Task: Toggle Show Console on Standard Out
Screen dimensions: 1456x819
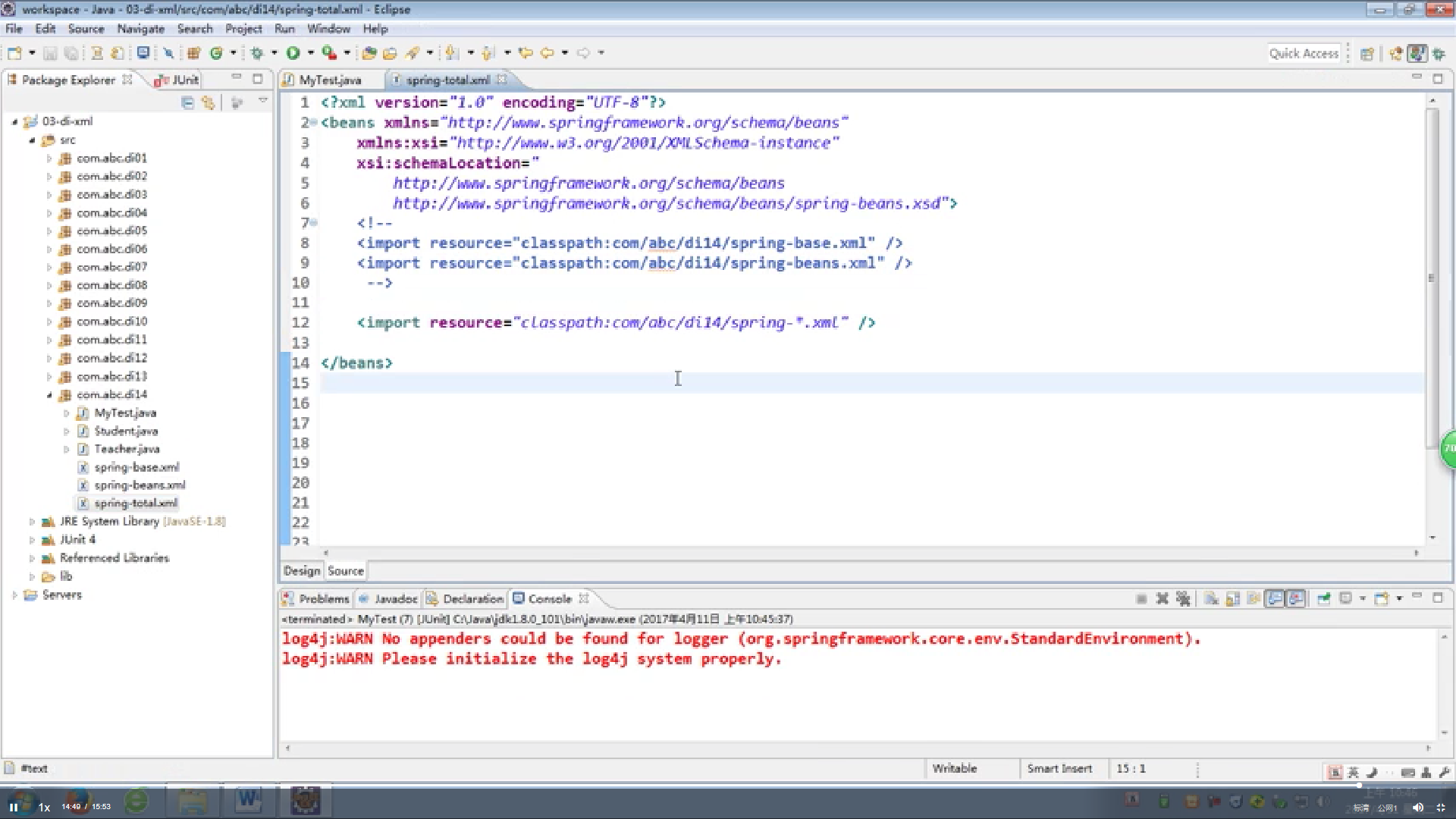Action: tap(1275, 598)
